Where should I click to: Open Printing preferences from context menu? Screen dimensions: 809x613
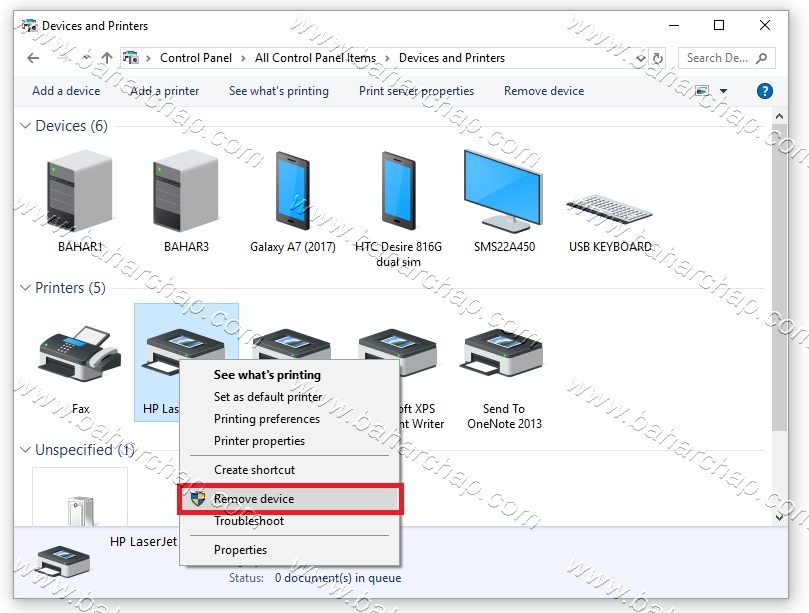click(289, 419)
